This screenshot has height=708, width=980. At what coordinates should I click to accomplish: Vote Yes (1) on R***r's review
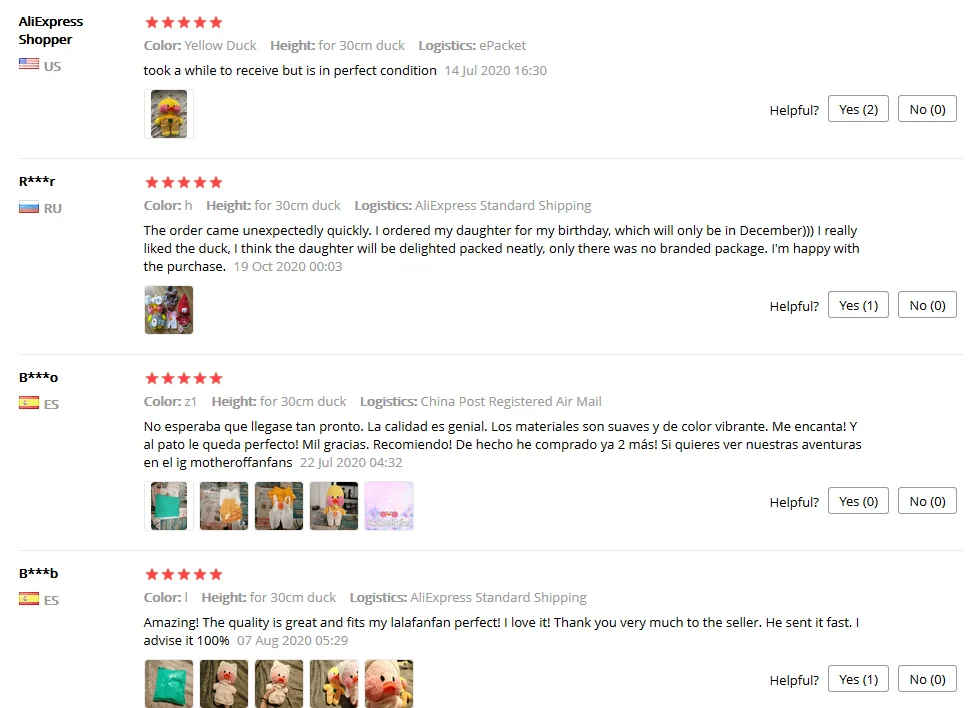pyautogui.click(x=858, y=305)
